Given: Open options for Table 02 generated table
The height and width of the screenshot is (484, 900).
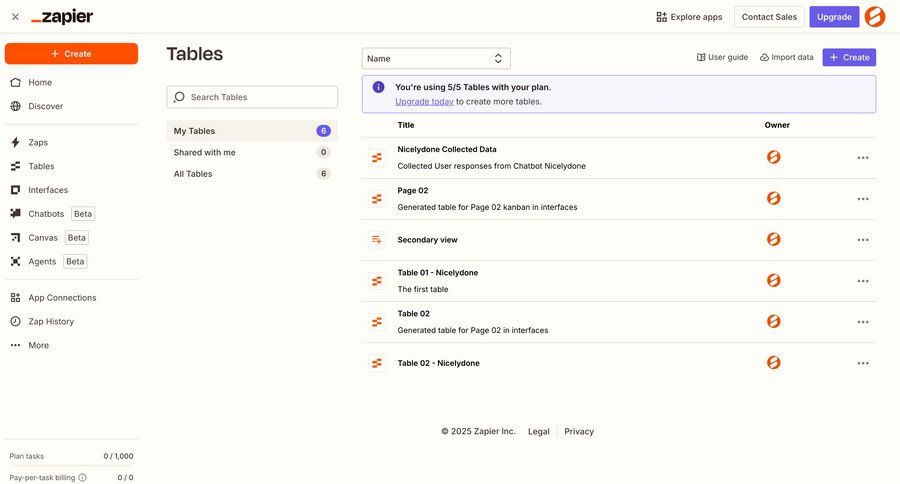Looking at the screenshot, I should pyautogui.click(x=863, y=322).
